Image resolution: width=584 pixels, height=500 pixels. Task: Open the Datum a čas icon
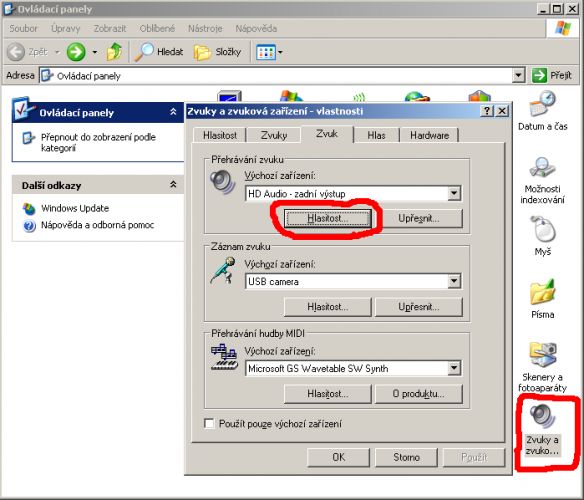tap(542, 111)
